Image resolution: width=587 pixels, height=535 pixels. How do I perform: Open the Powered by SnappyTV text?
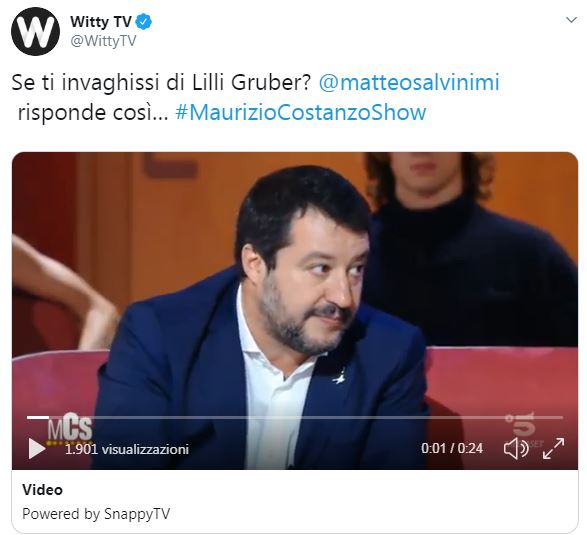[96, 514]
